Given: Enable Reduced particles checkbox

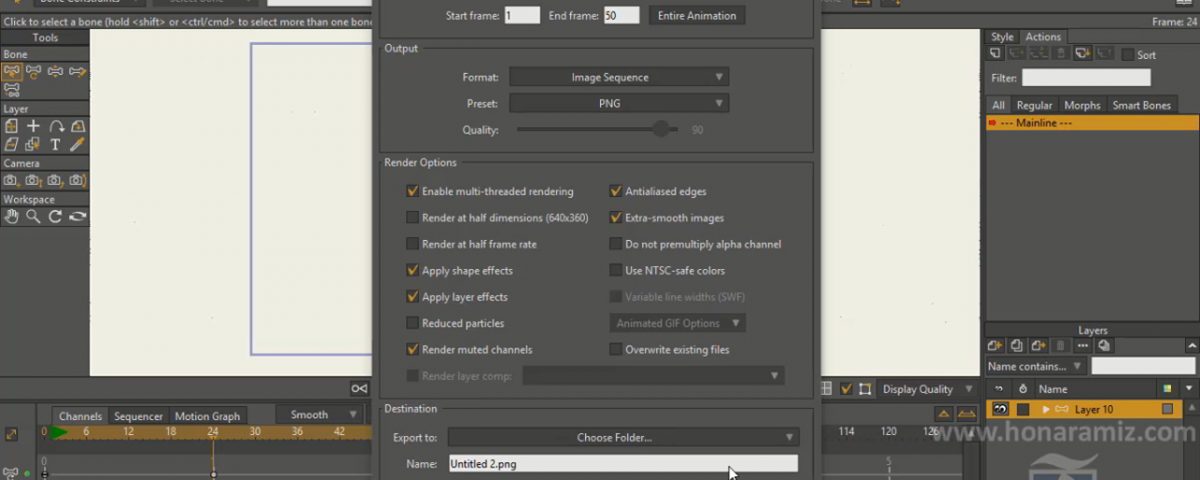Looking at the screenshot, I should pyautogui.click(x=412, y=323).
